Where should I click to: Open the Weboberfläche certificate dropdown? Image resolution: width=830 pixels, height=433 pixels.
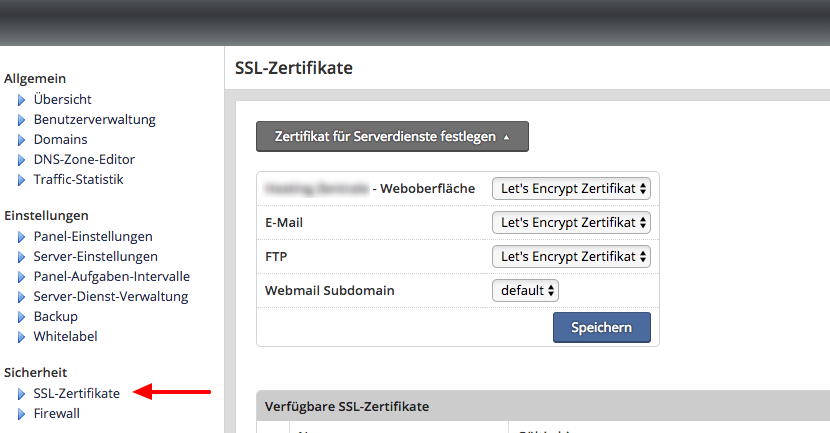point(571,188)
